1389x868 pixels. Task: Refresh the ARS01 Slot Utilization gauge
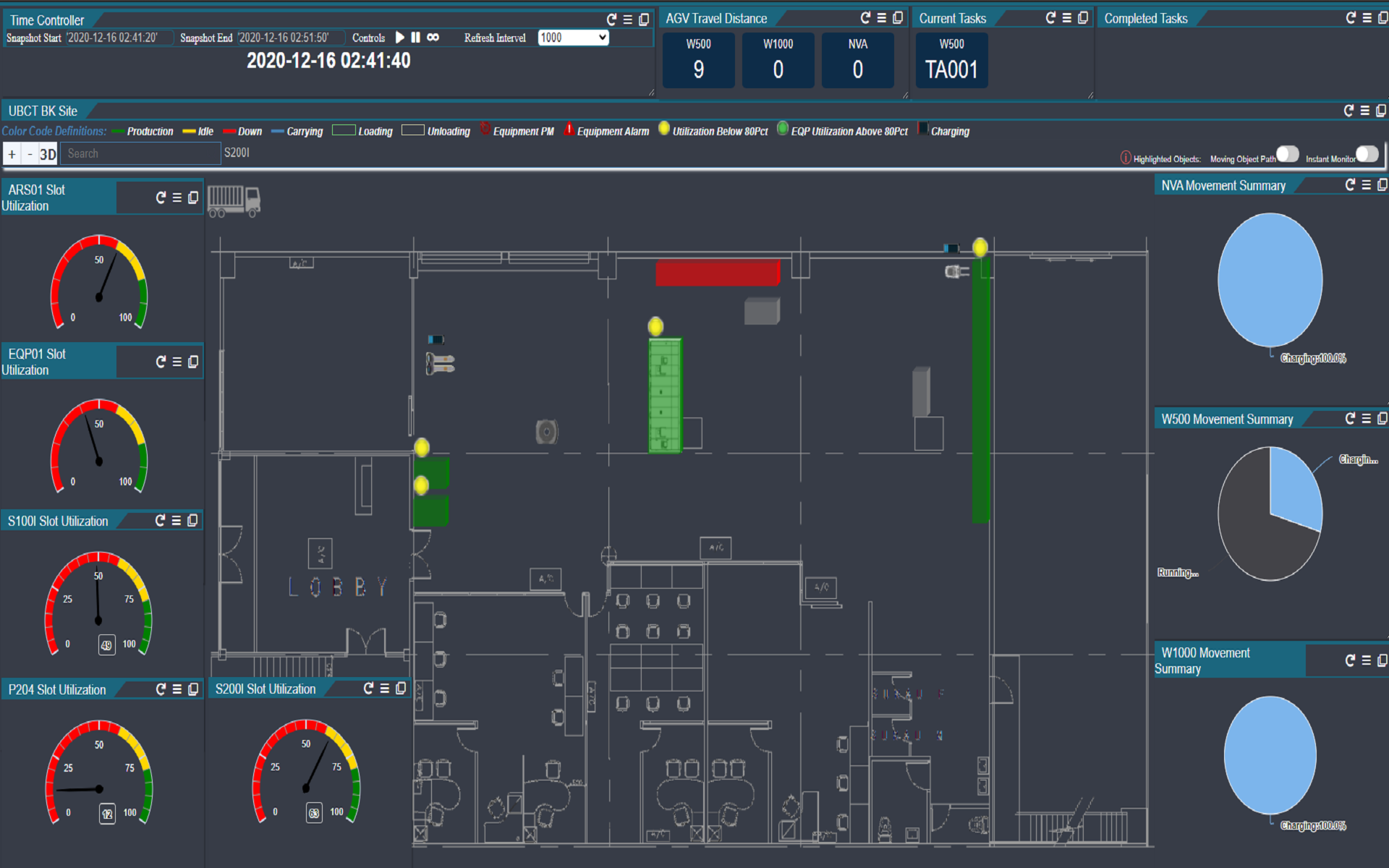[x=161, y=197]
